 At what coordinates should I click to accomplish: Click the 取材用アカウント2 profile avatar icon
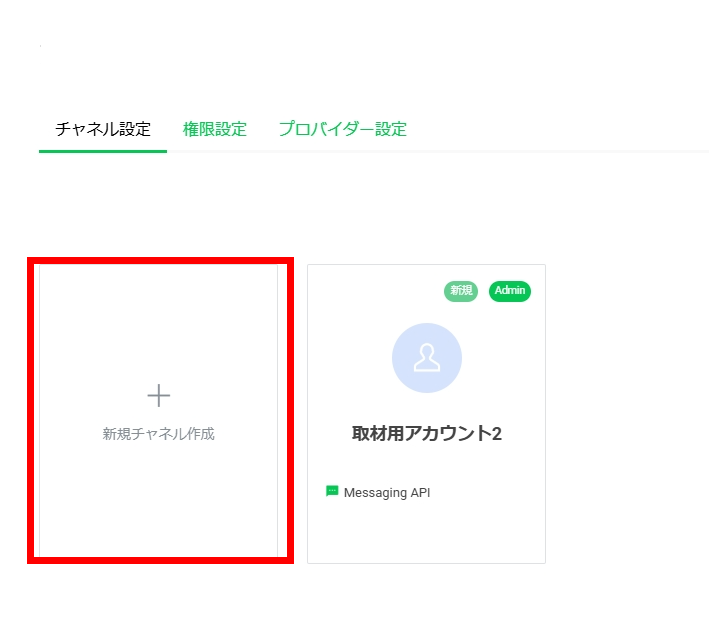click(427, 358)
